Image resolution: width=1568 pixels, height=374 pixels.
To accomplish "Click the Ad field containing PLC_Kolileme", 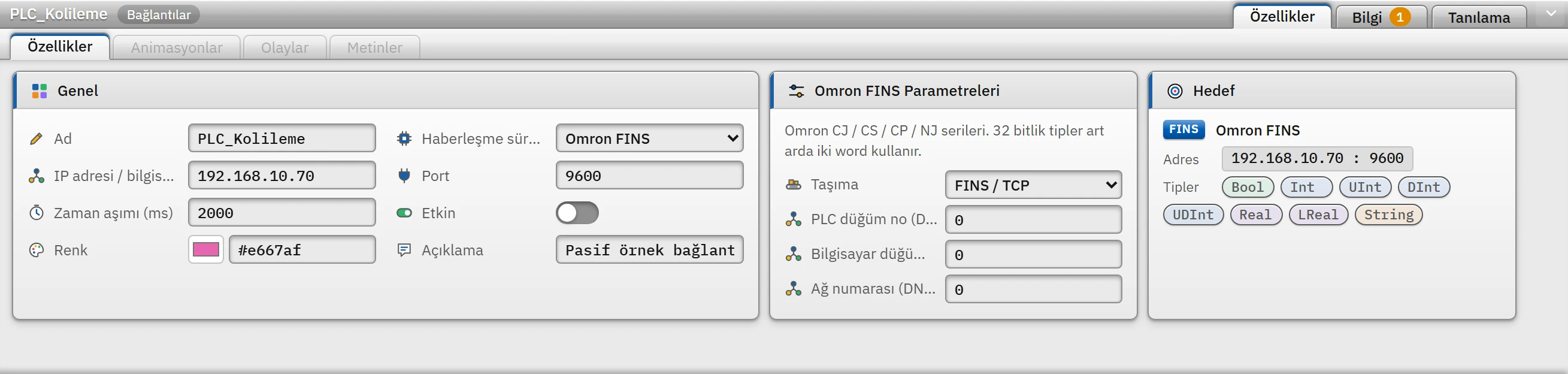I will (282, 139).
